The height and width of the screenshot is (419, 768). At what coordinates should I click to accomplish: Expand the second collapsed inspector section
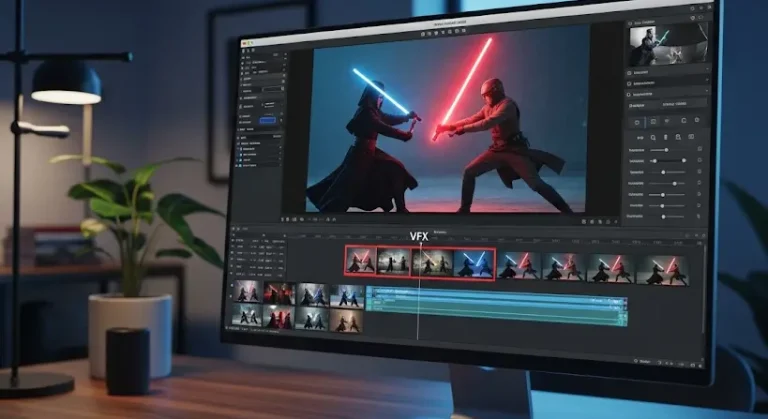pos(668,83)
